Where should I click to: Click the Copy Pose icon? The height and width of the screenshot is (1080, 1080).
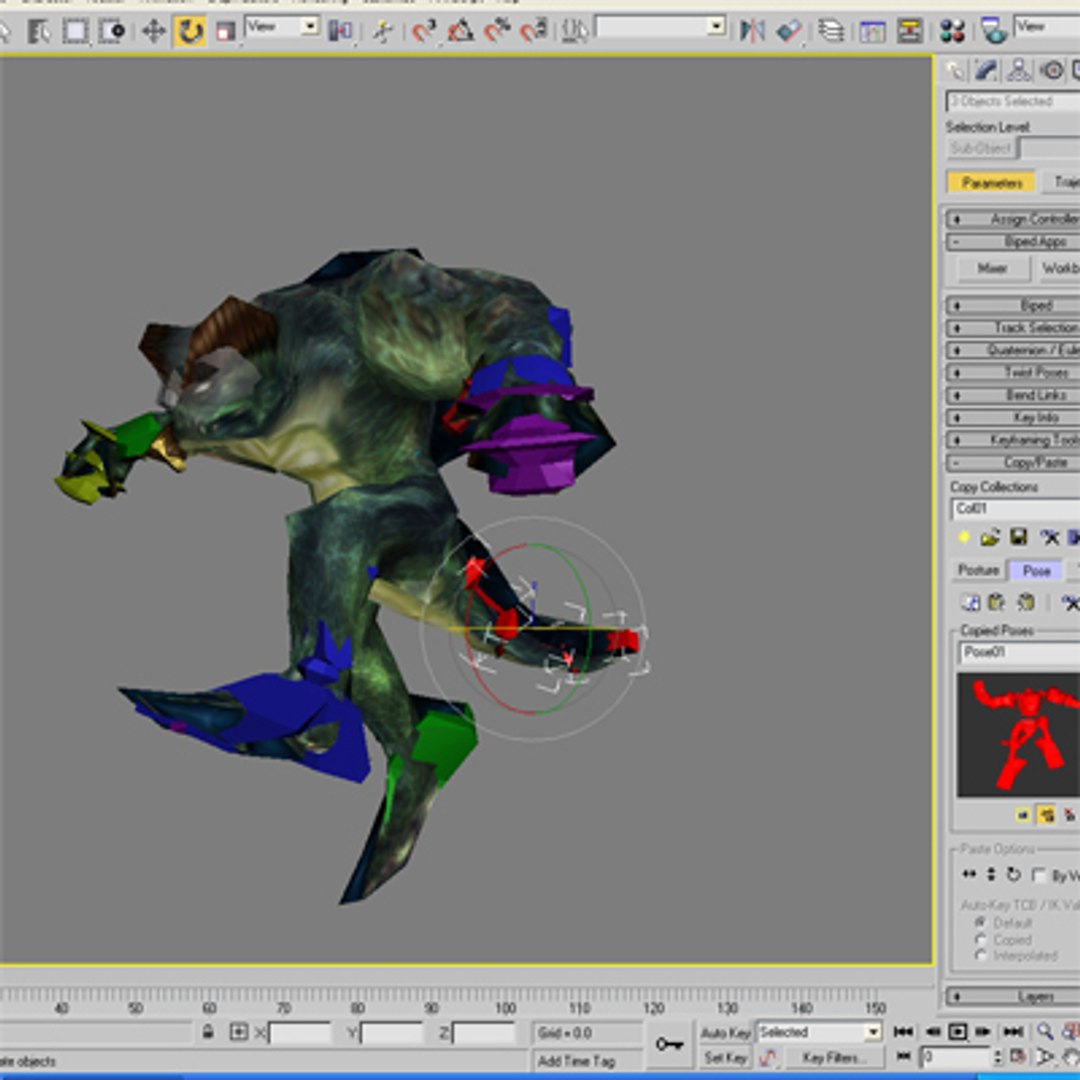(x=970, y=603)
